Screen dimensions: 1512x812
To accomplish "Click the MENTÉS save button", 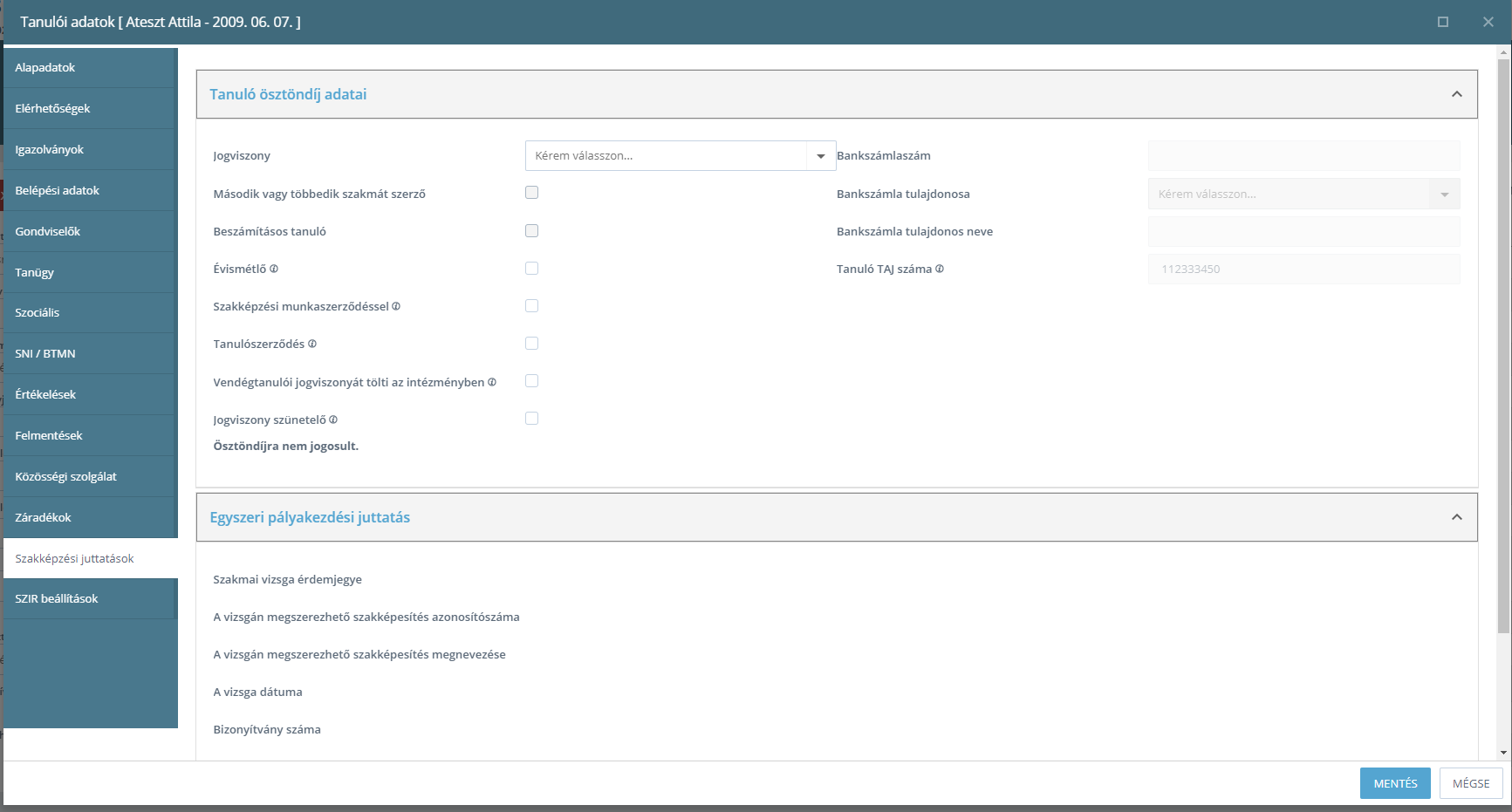I will pyautogui.click(x=1395, y=783).
